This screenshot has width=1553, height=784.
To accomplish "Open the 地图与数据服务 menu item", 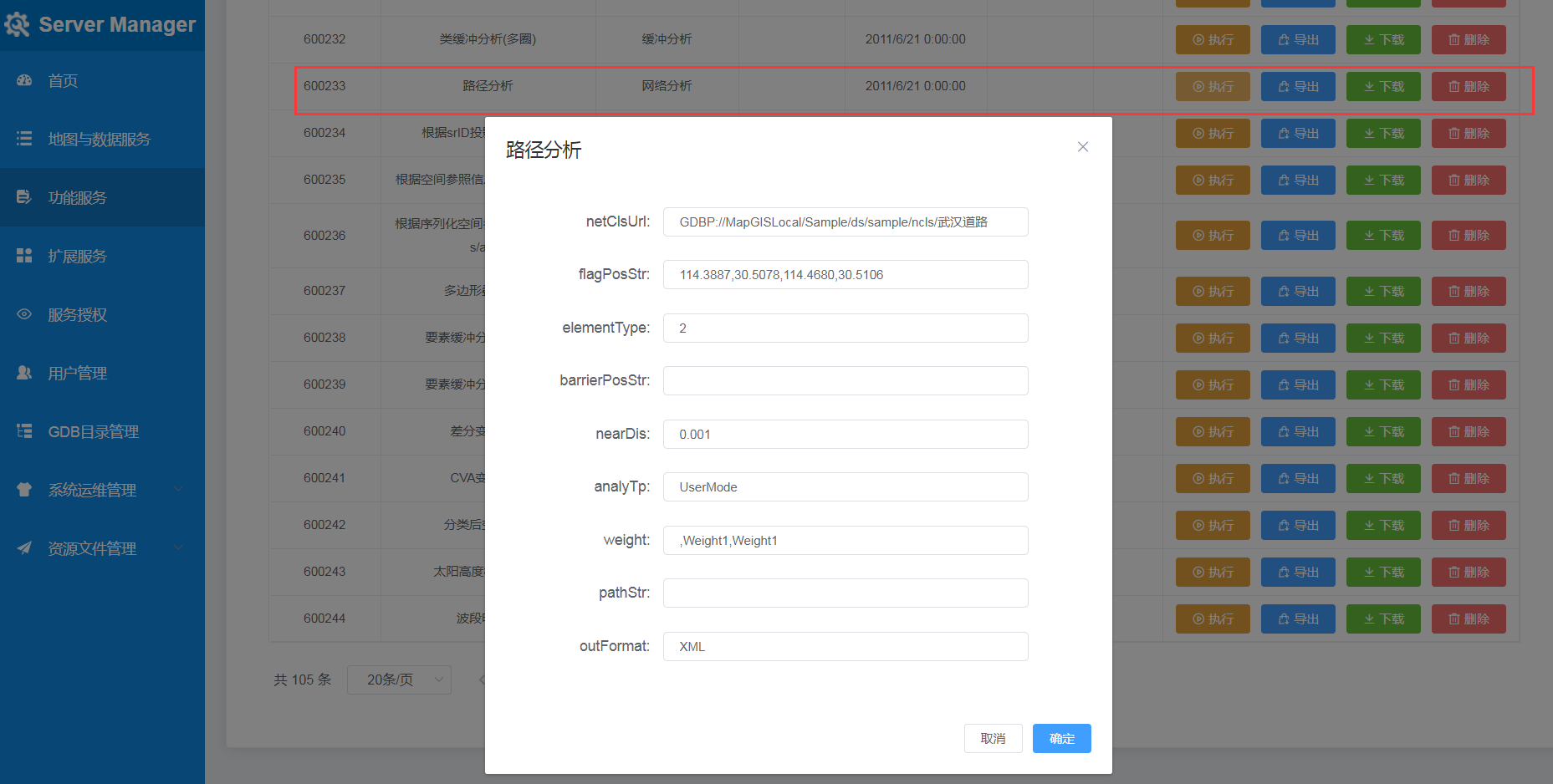I will (x=102, y=139).
